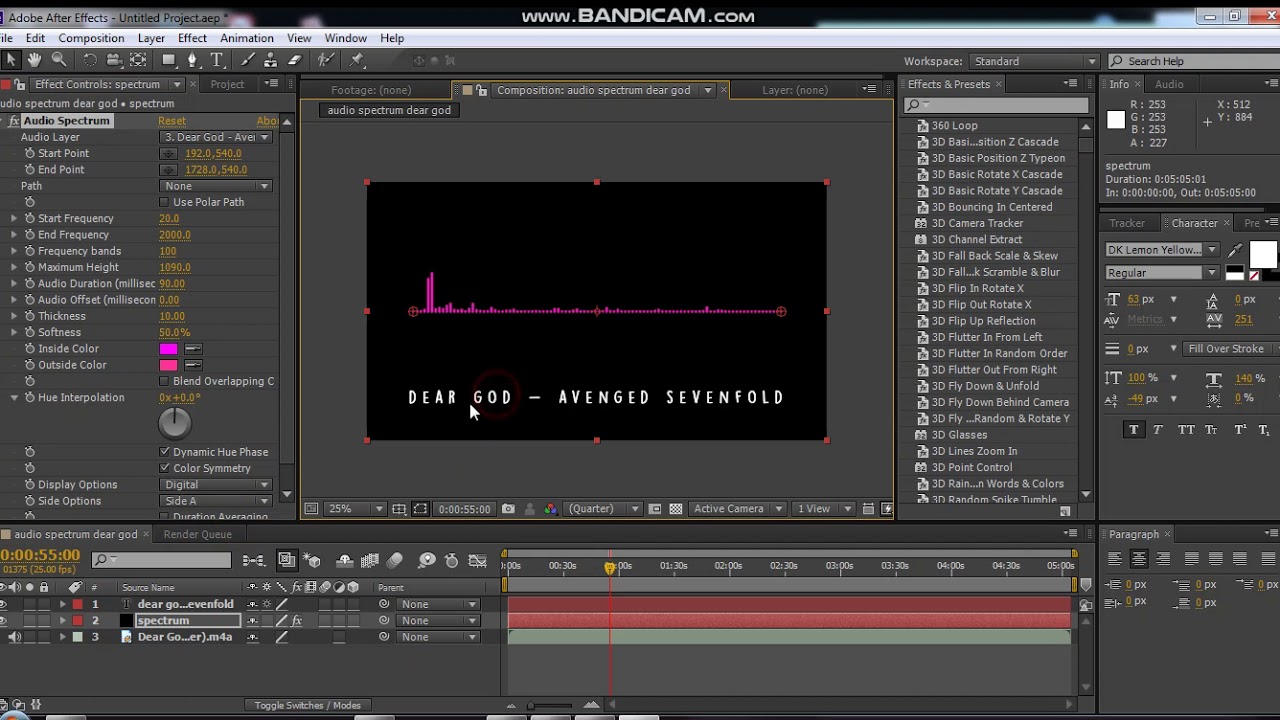Toggle the Start Point stopwatch
The image size is (1280, 720).
point(29,153)
